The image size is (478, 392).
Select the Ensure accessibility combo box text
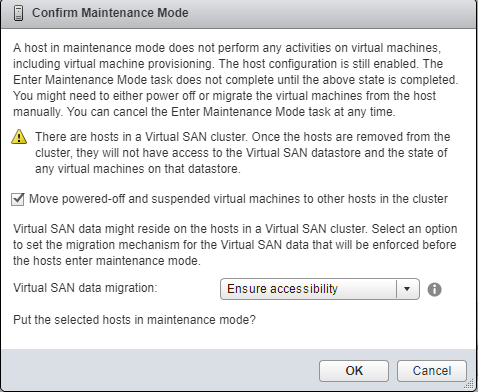click(282, 289)
